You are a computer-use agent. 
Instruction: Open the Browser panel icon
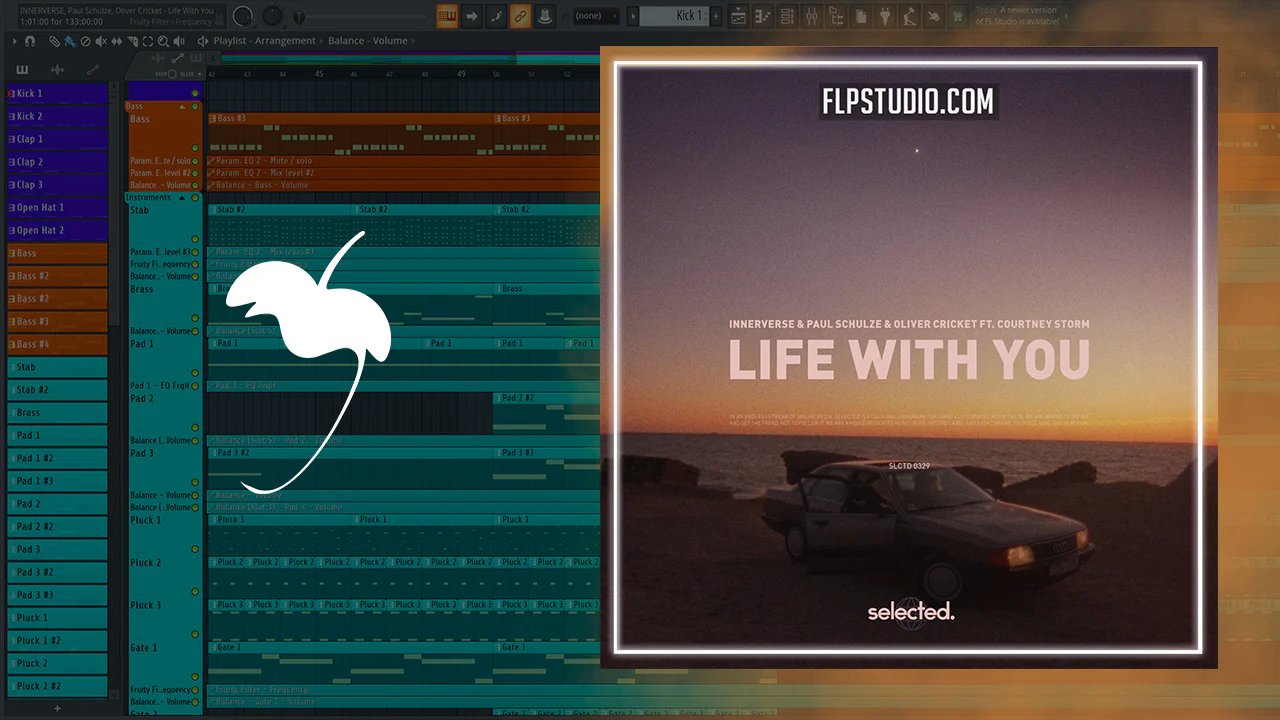point(837,16)
